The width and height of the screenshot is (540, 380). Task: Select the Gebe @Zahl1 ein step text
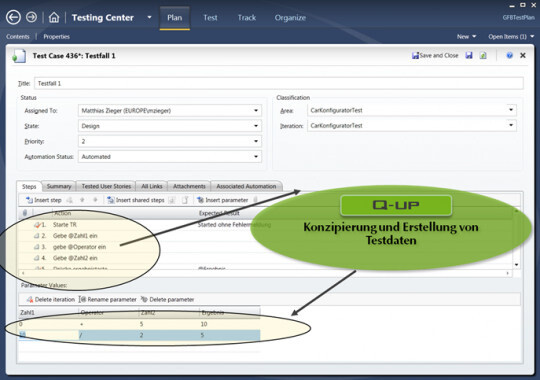tap(75, 236)
